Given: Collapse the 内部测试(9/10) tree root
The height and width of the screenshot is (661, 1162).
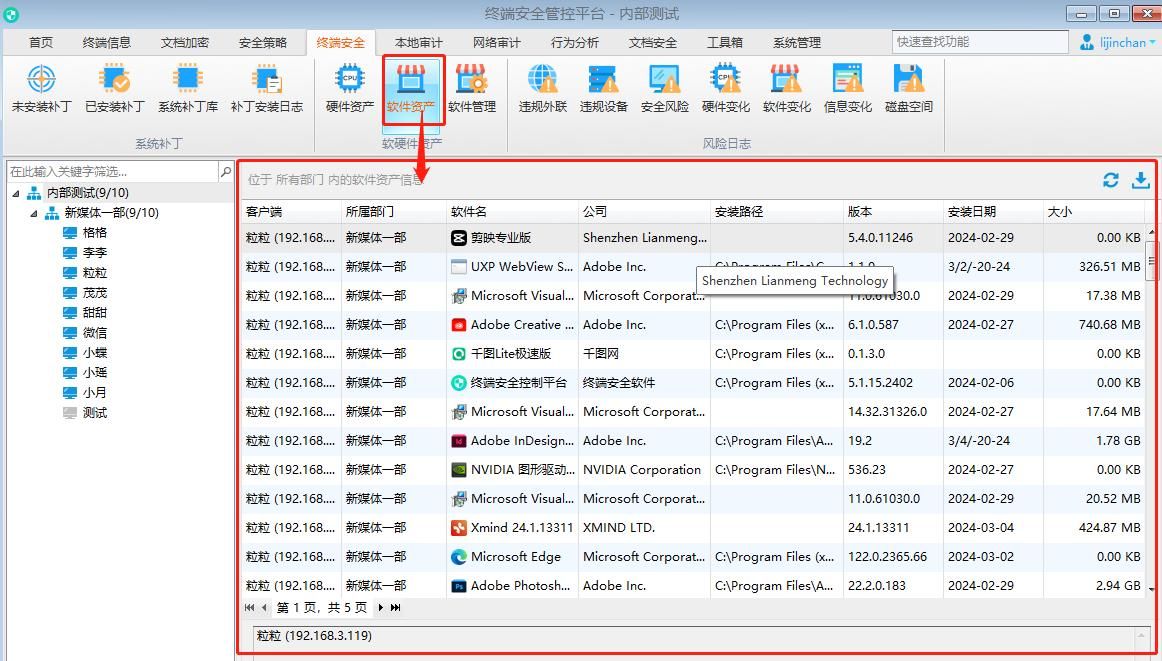Looking at the screenshot, I should tap(18, 191).
